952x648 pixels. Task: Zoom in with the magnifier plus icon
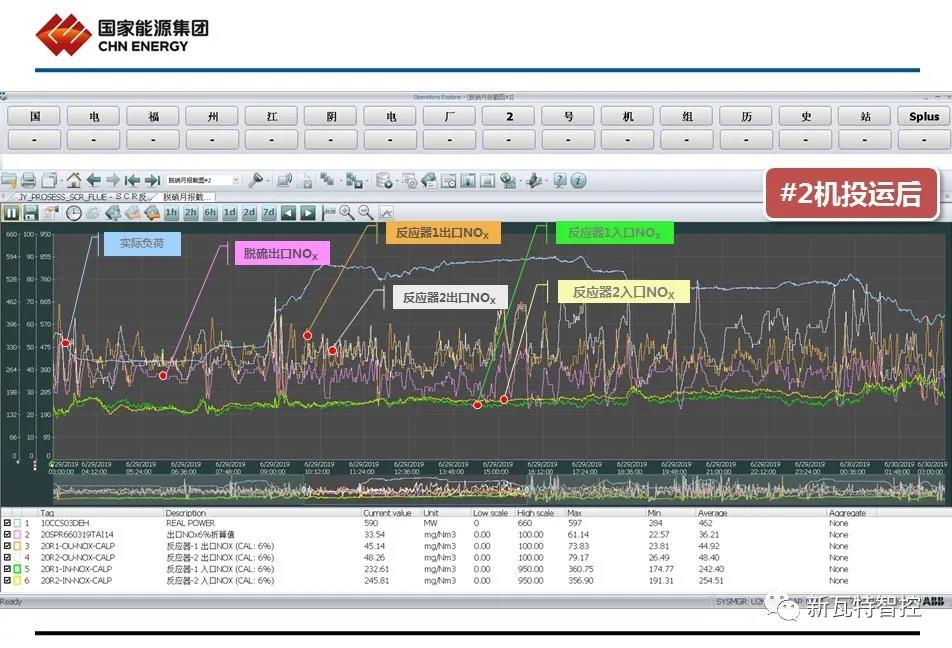pyautogui.click(x=347, y=213)
